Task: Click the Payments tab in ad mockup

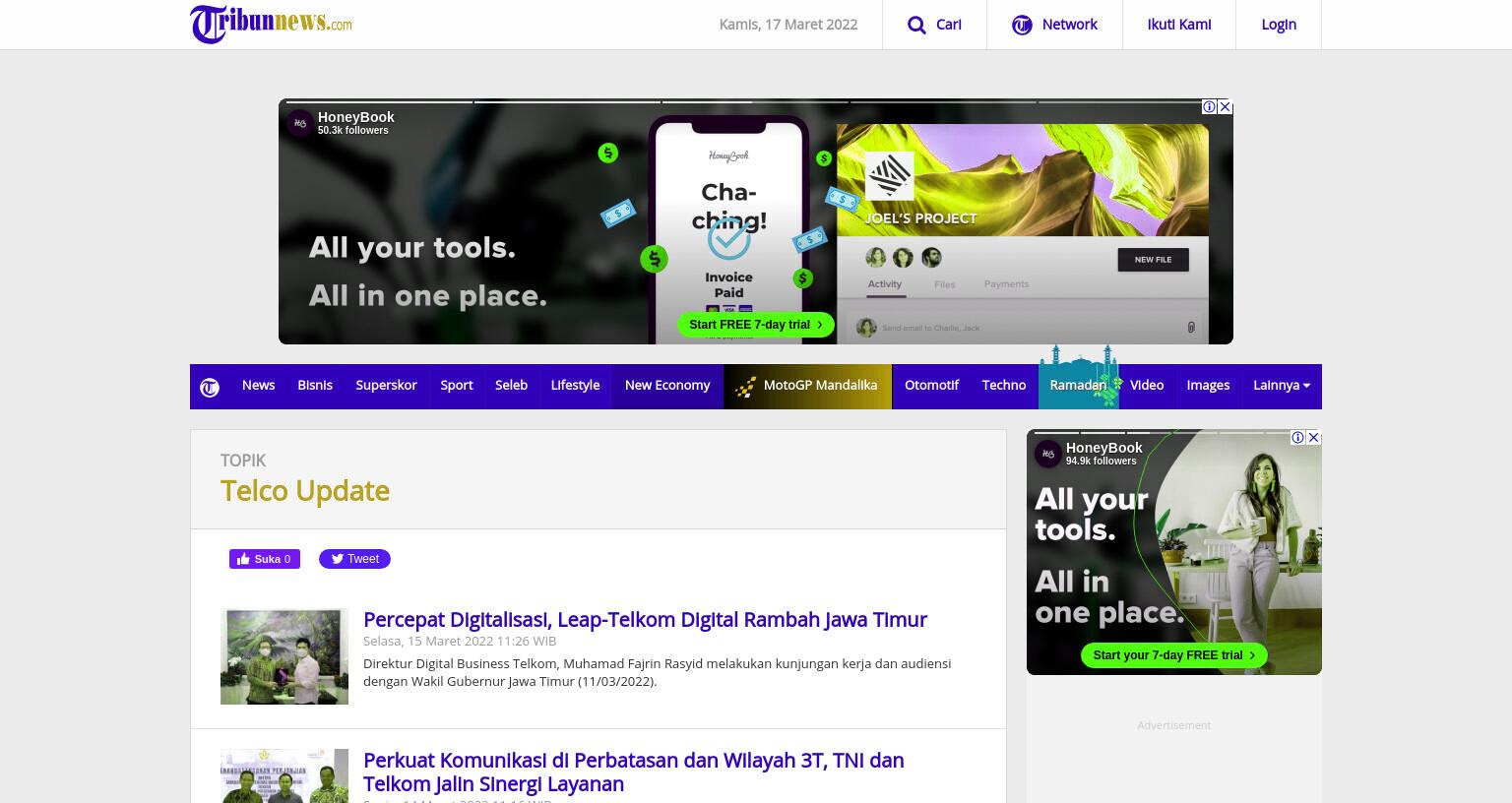Action: pyautogui.click(x=1006, y=284)
